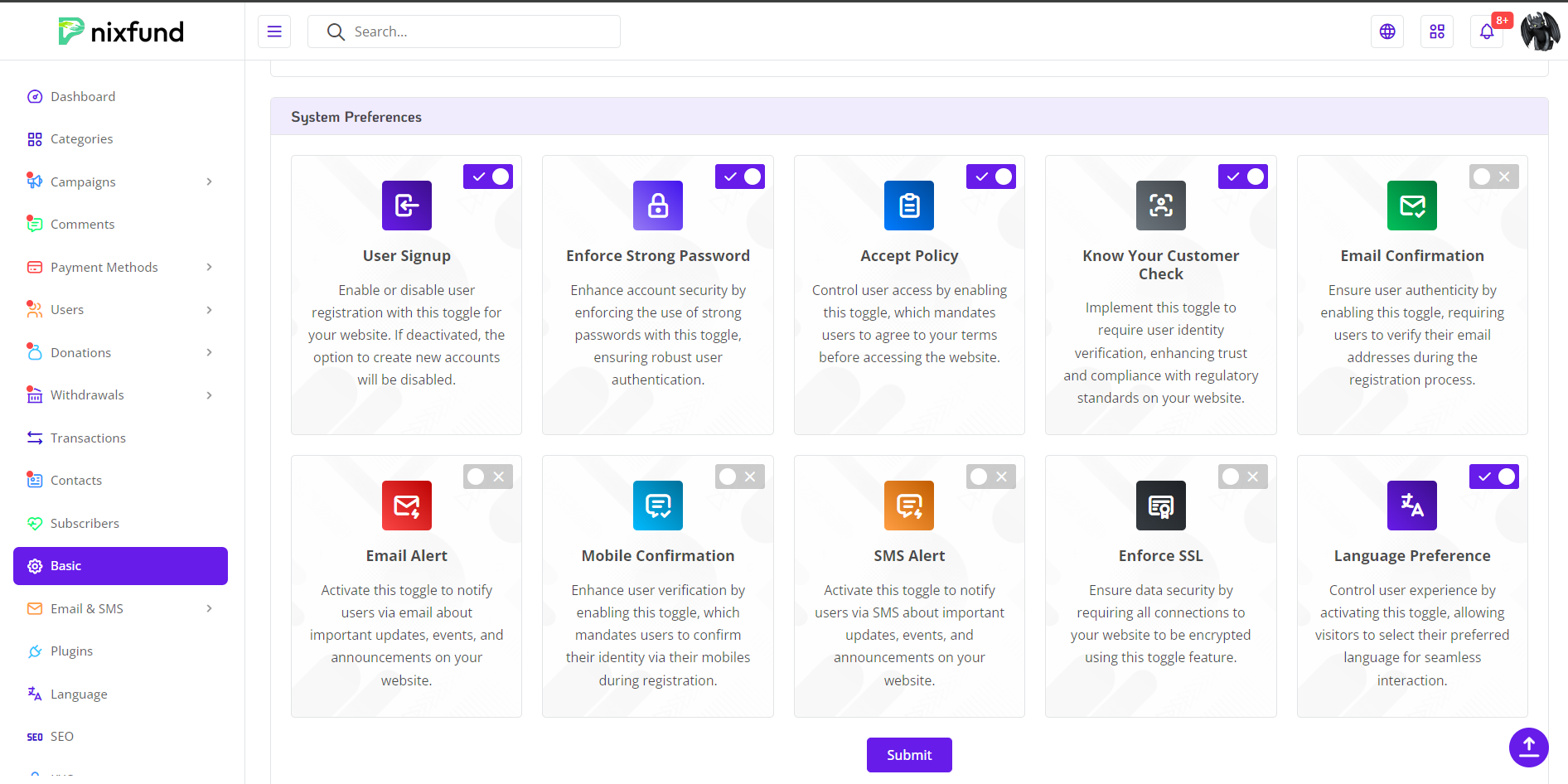Enable the Email Confirmation toggle
The width and height of the screenshot is (1568, 784).
pyautogui.click(x=1493, y=177)
